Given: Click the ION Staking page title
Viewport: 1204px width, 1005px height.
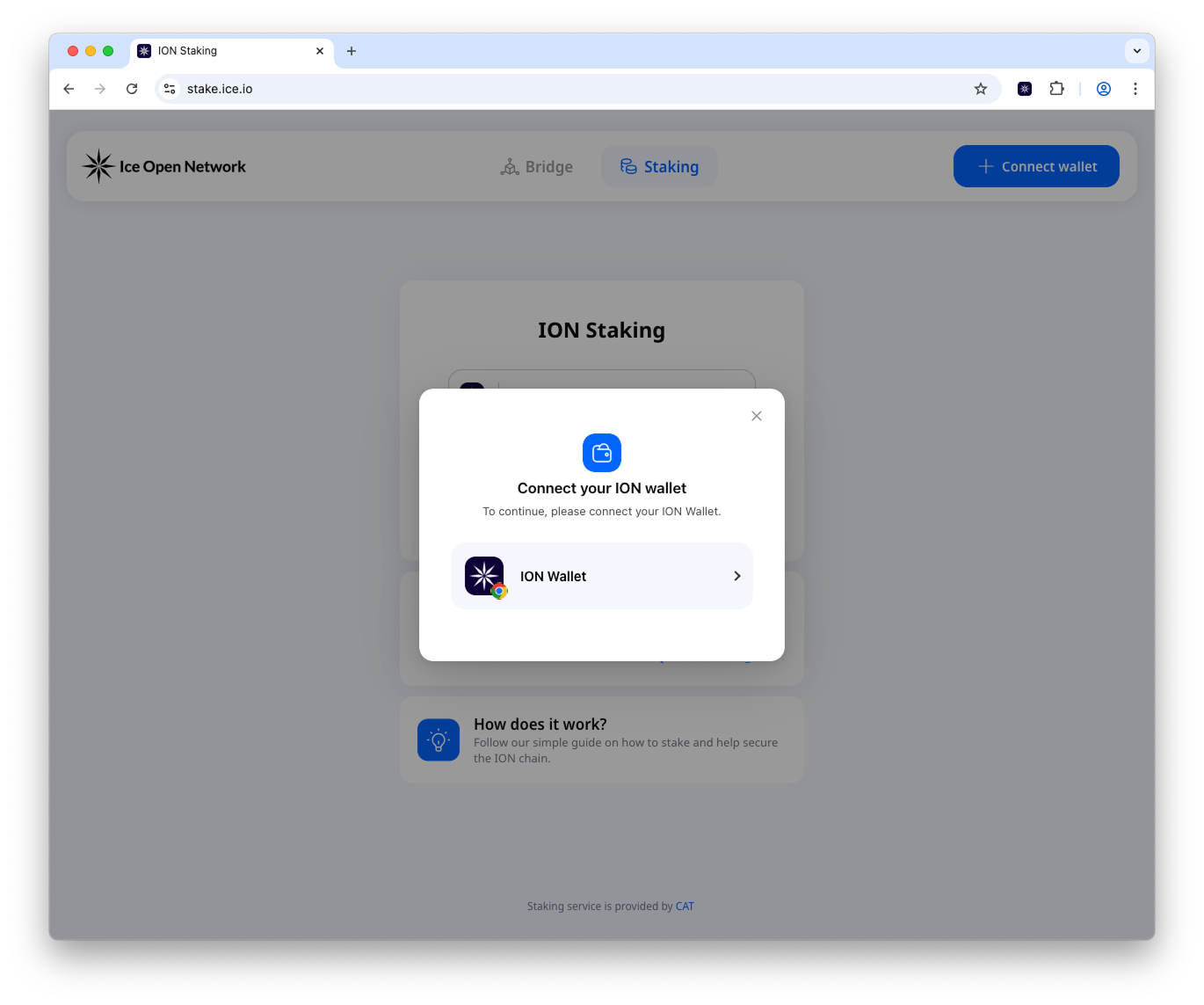Looking at the screenshot, I should pyautogui.click(x=602, y=330).
